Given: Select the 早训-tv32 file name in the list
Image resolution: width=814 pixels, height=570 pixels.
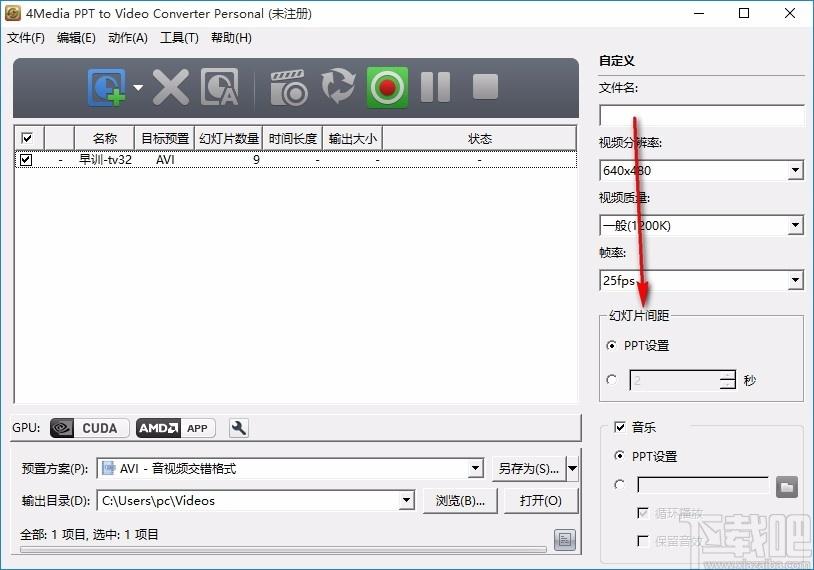Looking at the screenshot, I should point(105,159).
